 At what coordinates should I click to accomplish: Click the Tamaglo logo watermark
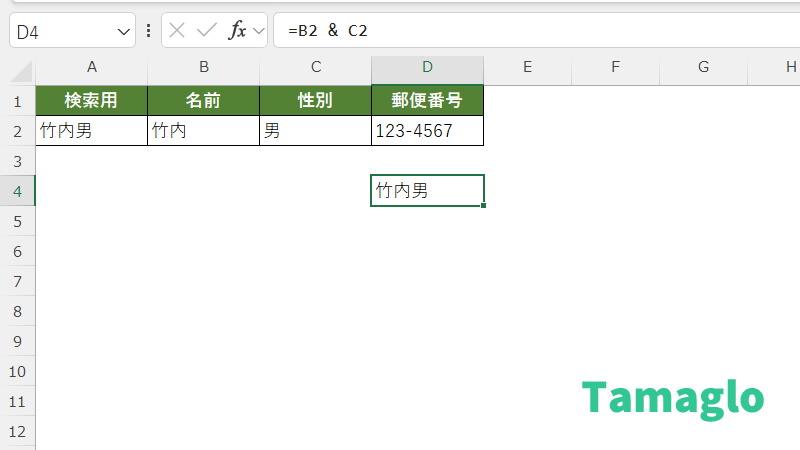click(673, 398)
